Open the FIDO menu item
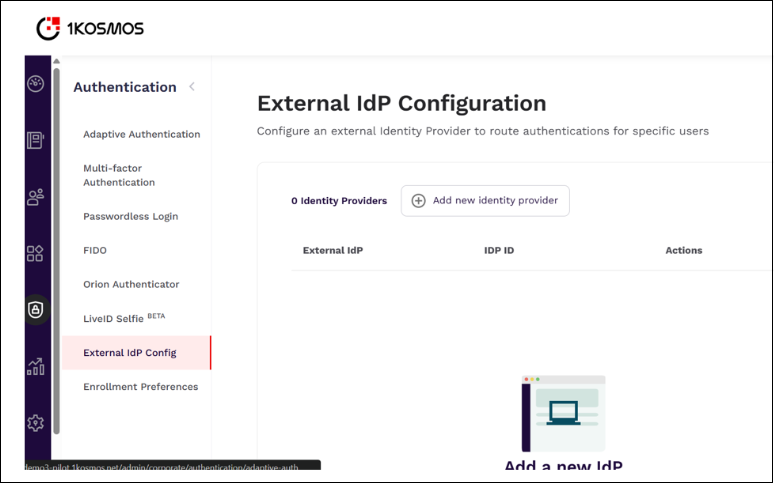 click(x=95, y=250)
